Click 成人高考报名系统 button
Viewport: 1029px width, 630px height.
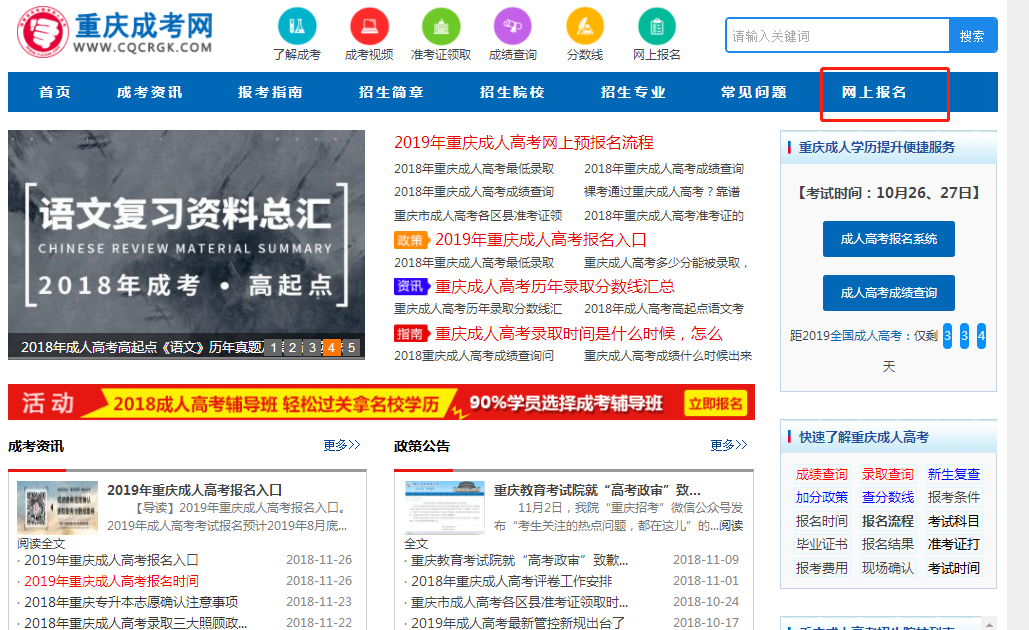click(x=889, y=239)
